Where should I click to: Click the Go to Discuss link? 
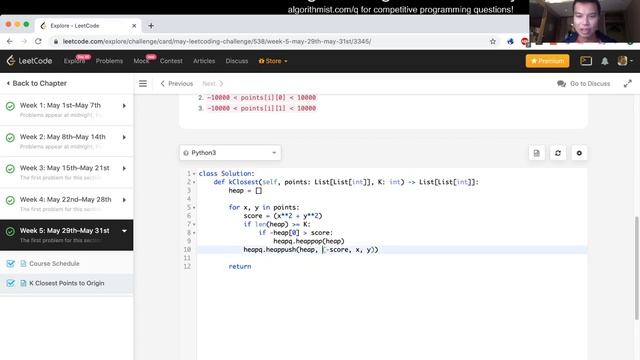pos(590,84)
